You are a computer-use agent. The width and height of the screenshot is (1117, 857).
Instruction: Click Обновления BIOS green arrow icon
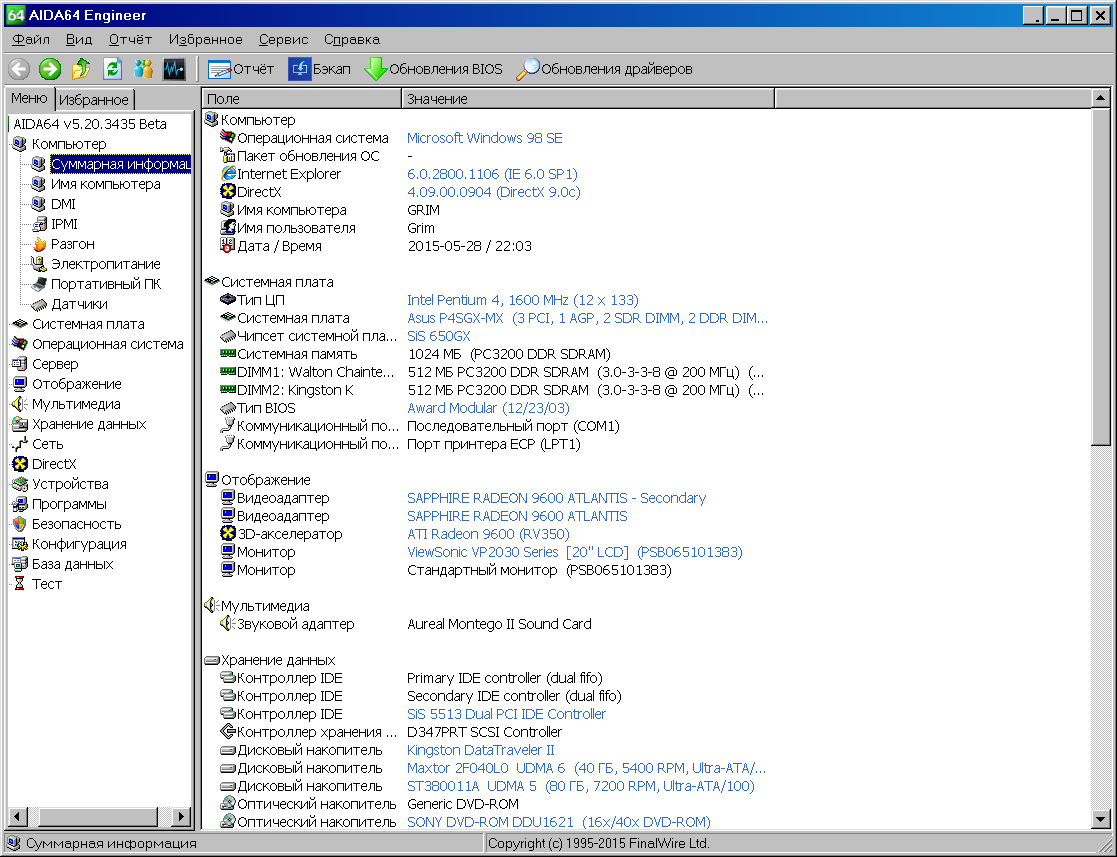(375, 69)
